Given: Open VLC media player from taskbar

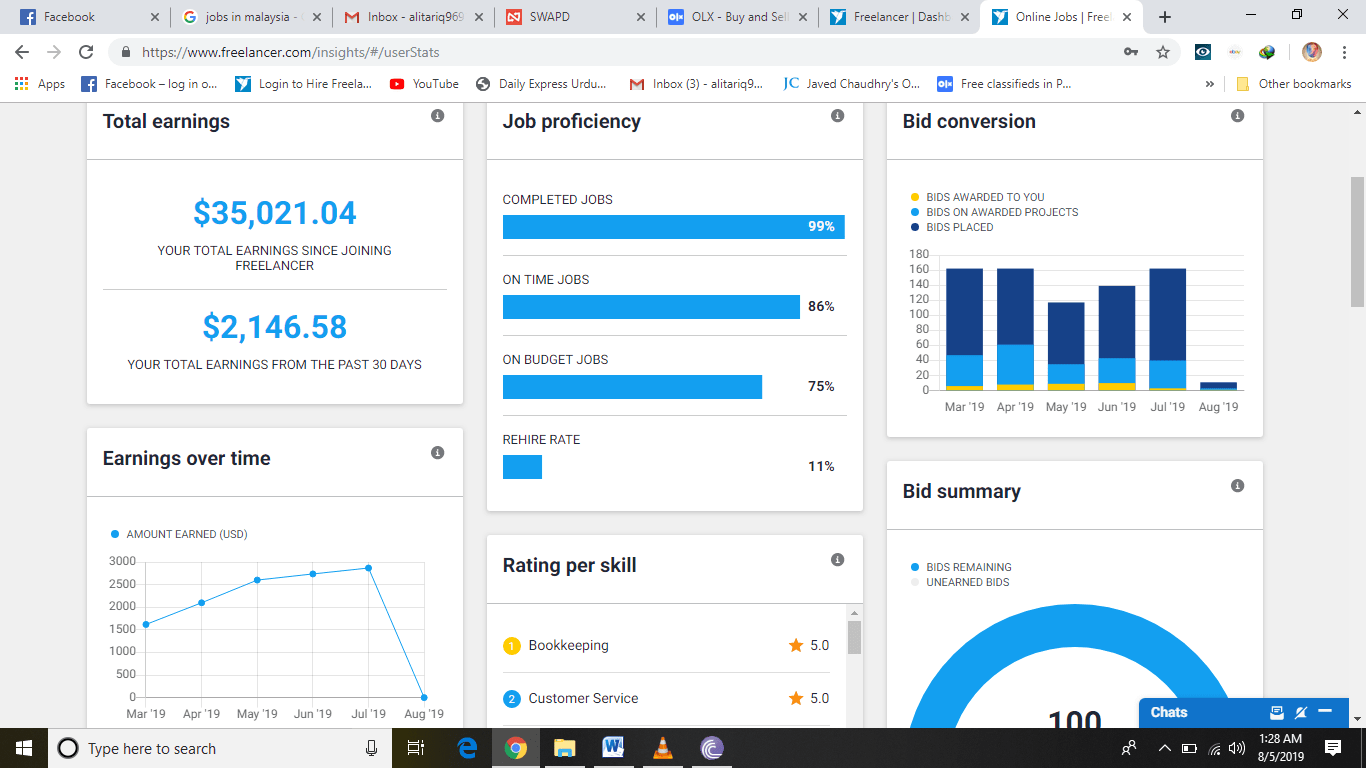Looking at the screenshot, I should [x=662, y=748].
